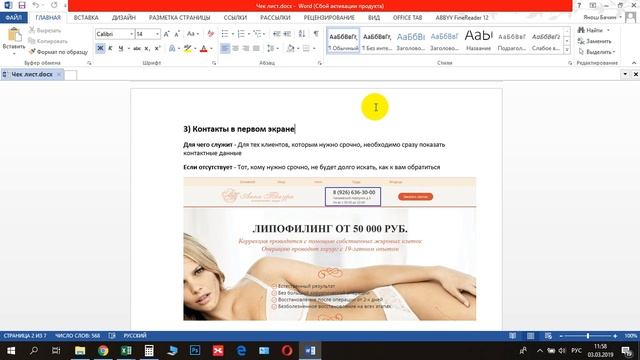Increase paragraph indent
The width and height of the screenshot is (640, 360).
(x=287, y=34)
